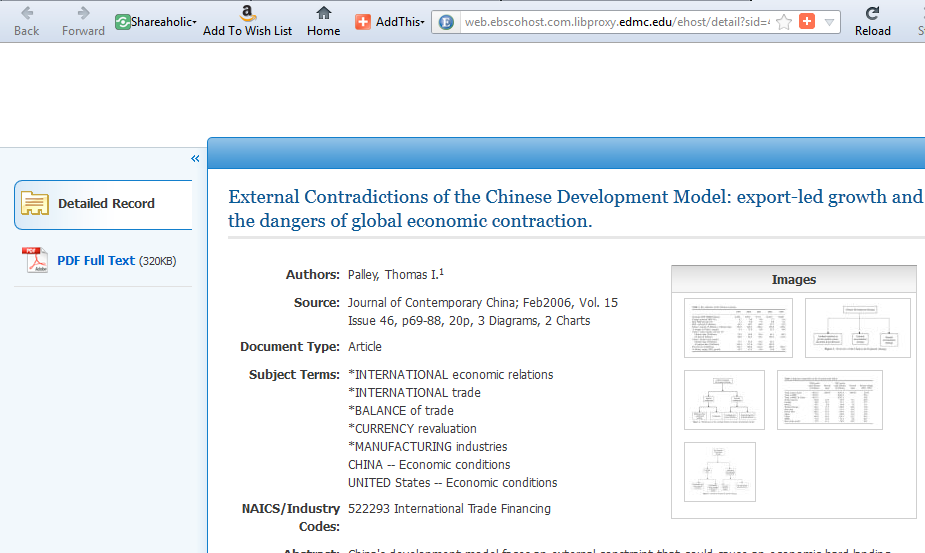Screen dimensions: 925x553
Task: Select the Detailed Record view
Action: click(x=105, y=204)
